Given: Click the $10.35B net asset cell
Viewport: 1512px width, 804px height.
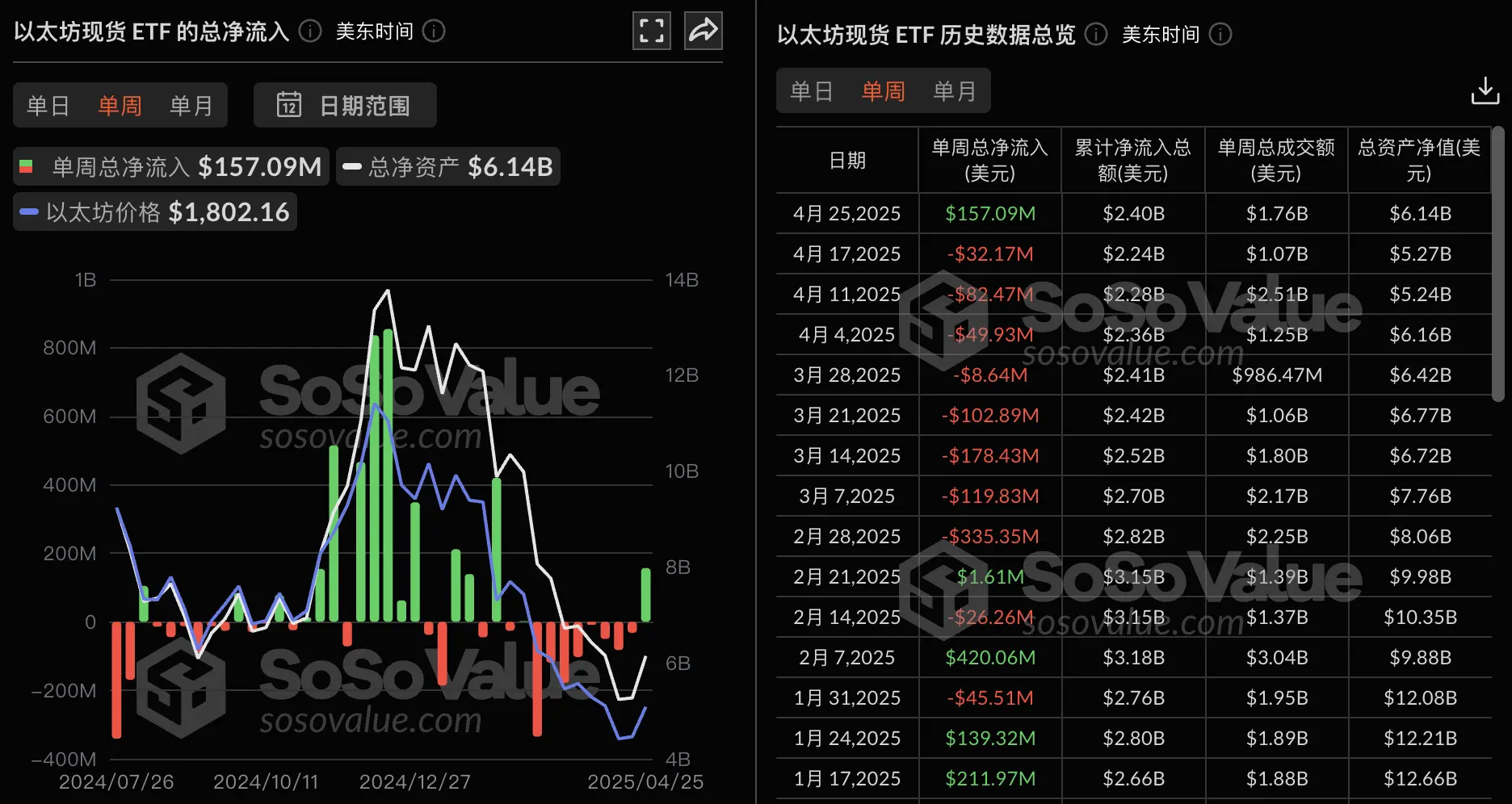Looking at the screenshot, I should 1420,618.
